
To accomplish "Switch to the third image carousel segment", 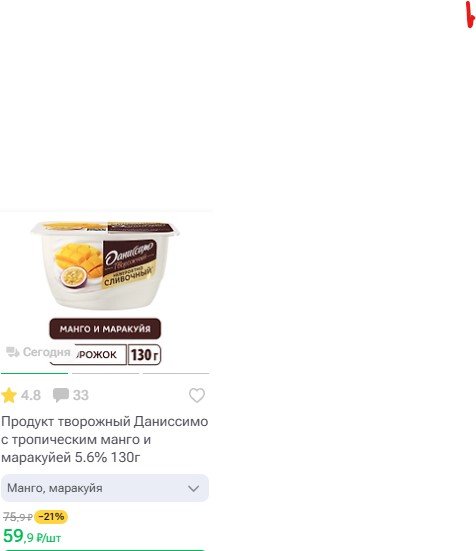I will click(x=176, y=373).
